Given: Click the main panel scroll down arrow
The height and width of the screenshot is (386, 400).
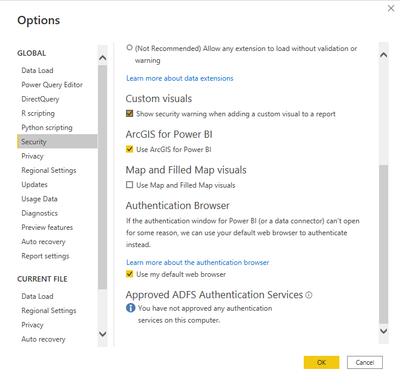Looking at the screenshot, I should point(384,331).
